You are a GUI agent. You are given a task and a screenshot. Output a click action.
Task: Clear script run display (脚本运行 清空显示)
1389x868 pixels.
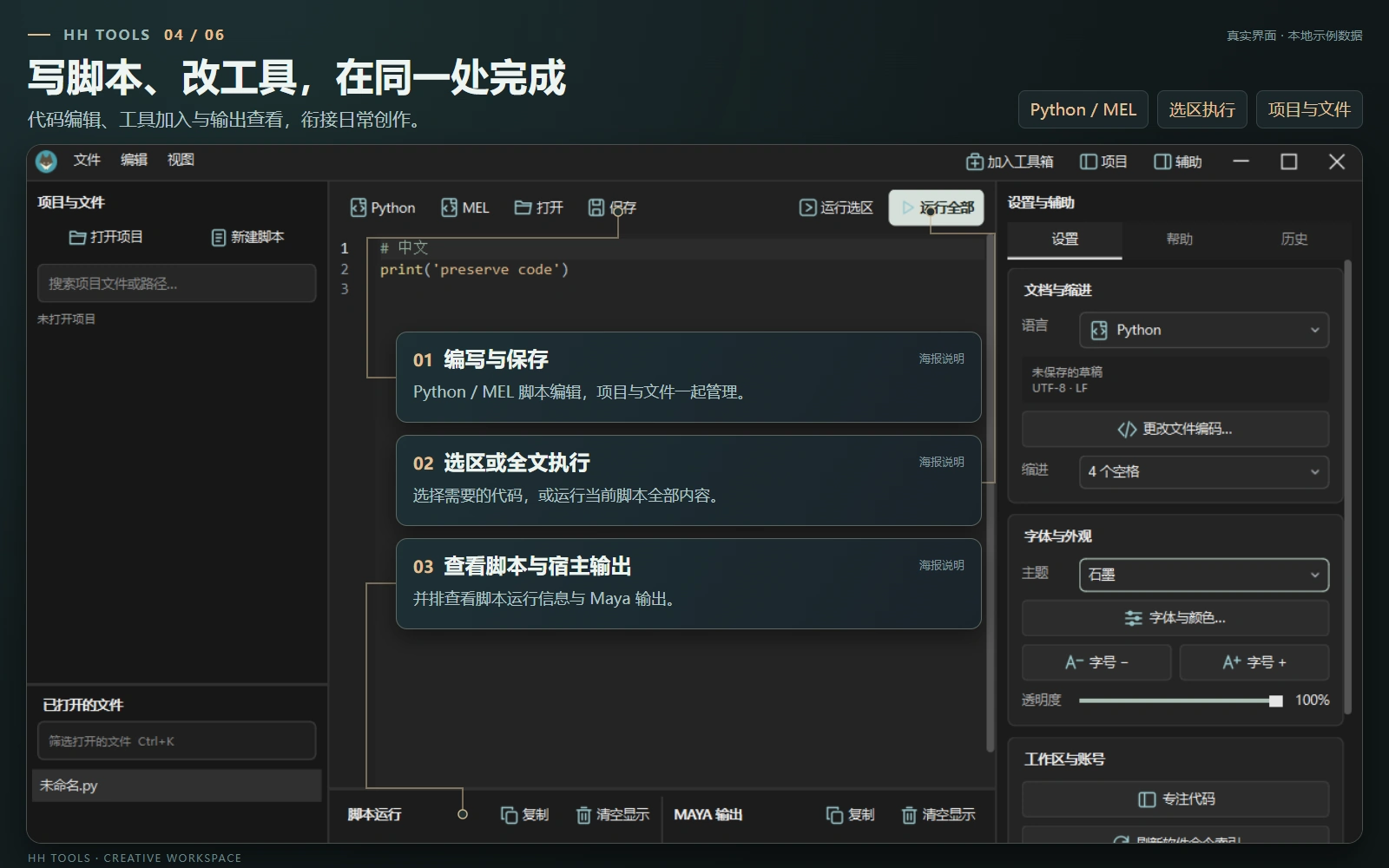point(613,814)
